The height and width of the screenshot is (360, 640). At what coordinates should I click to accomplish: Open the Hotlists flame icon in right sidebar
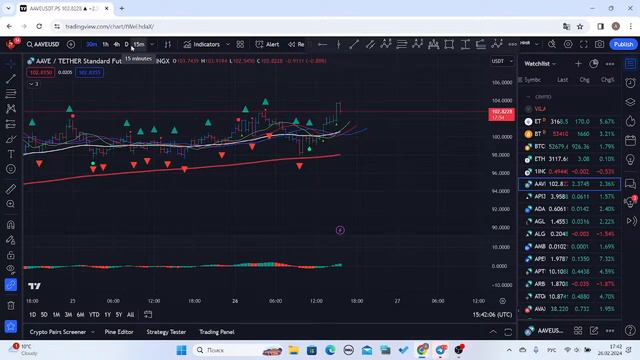(x=630, y=121)
